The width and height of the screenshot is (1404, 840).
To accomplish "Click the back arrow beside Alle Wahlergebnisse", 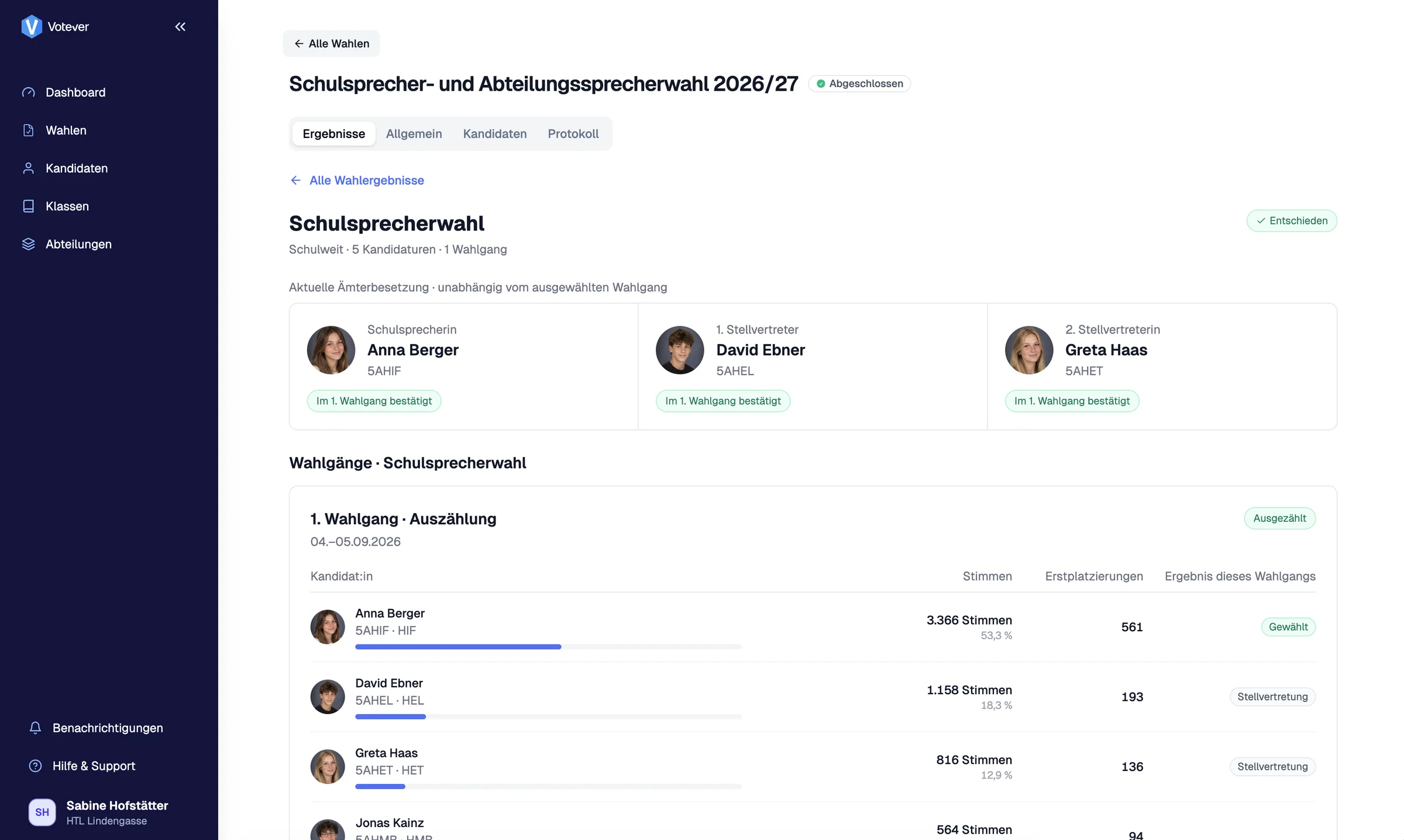I will pos(296,180).
